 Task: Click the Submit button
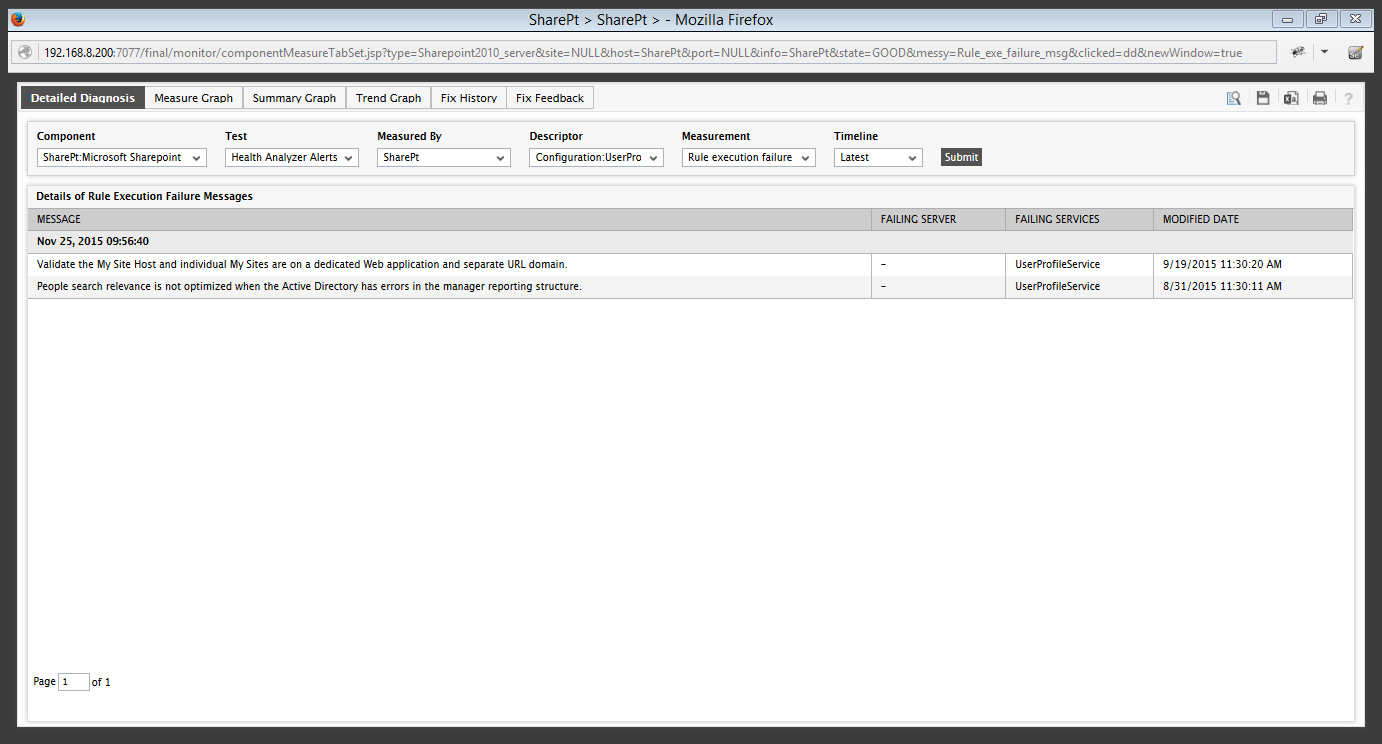click(961, 157)
